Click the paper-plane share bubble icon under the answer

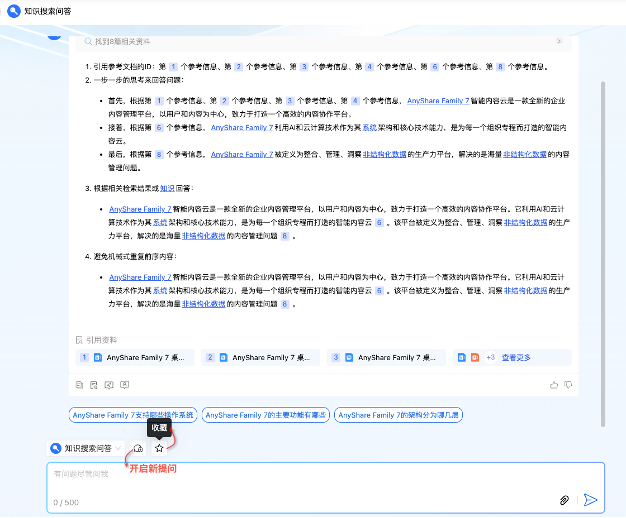pyautogui.click(x=109, y=385)
